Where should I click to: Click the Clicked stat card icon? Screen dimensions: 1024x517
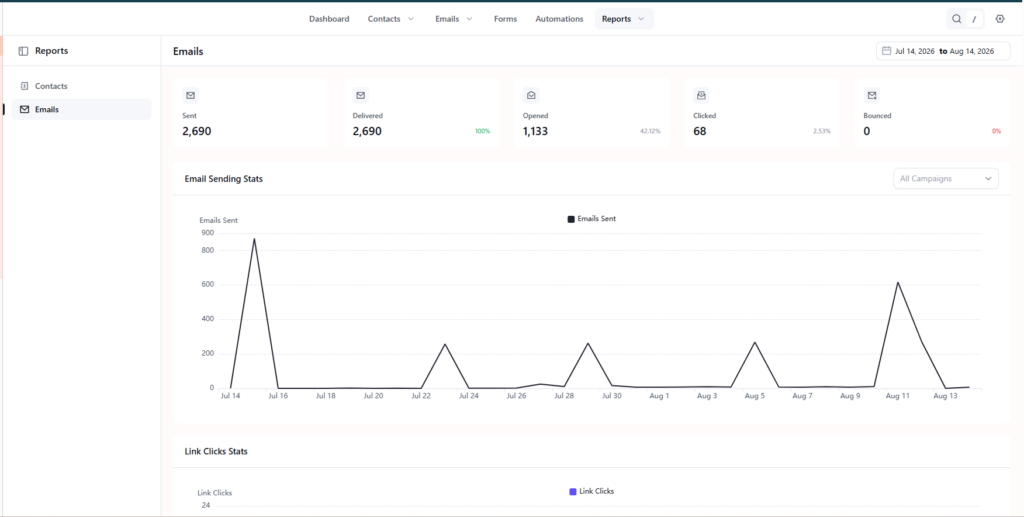click(701, 95)
